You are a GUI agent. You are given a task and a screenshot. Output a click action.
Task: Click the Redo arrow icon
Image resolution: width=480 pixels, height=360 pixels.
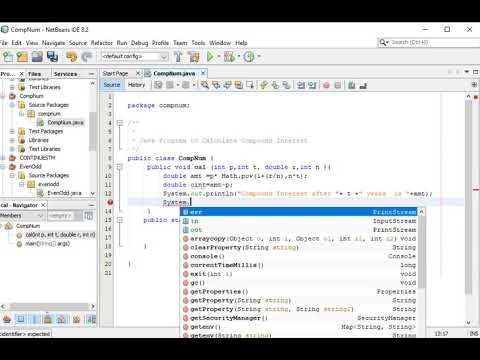click(x=87, y=57)
